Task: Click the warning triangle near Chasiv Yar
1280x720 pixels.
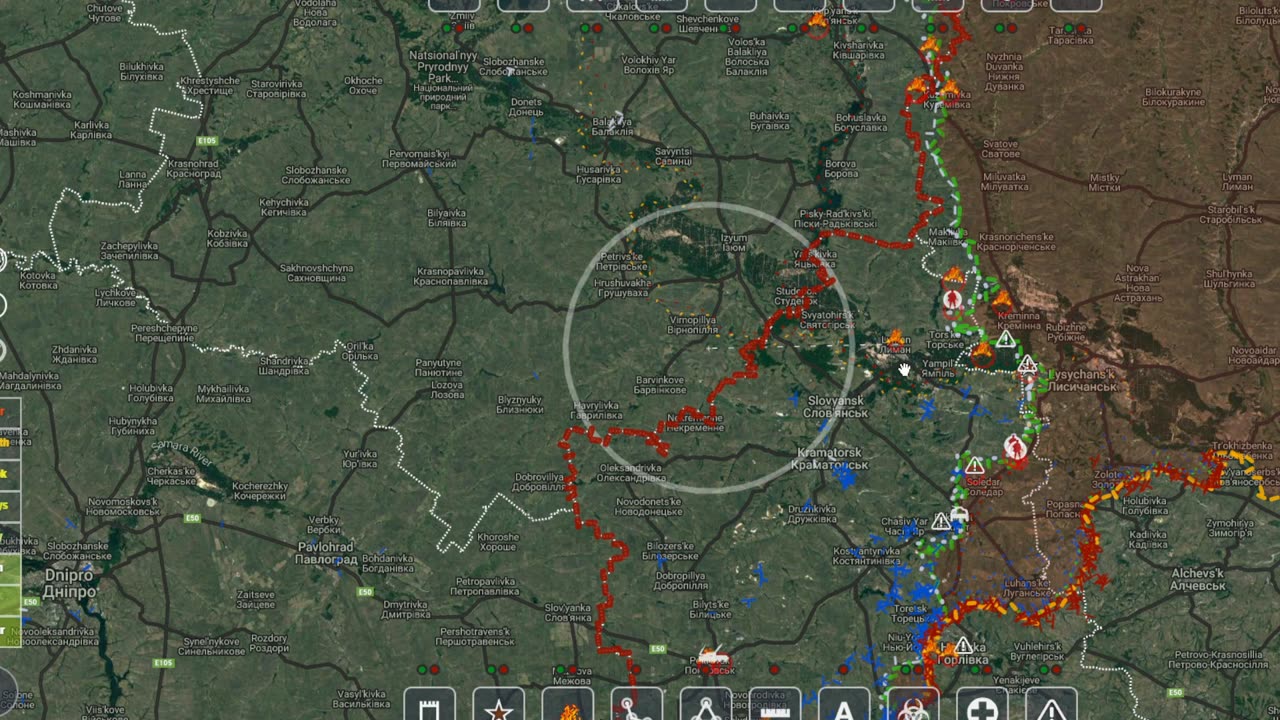Action: pyautogui.click(x=940, y=521)
